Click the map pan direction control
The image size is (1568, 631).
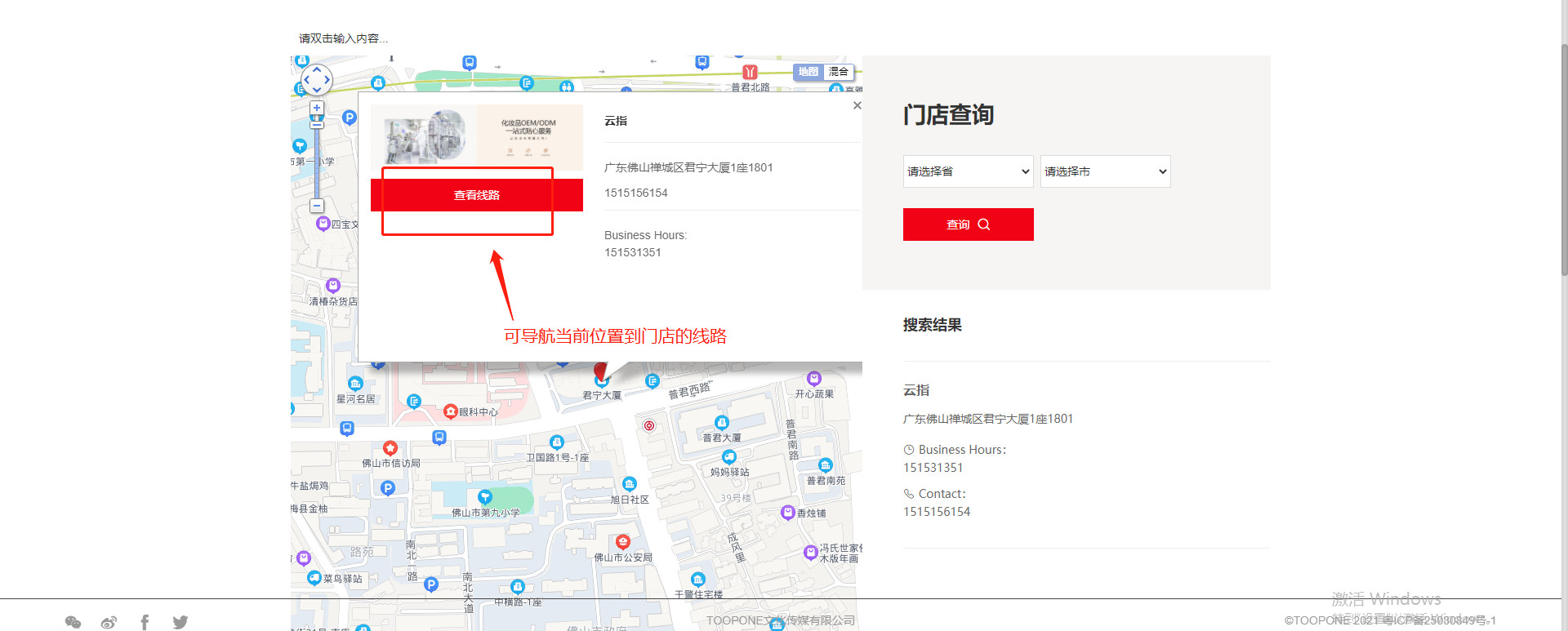click(317, 80)
